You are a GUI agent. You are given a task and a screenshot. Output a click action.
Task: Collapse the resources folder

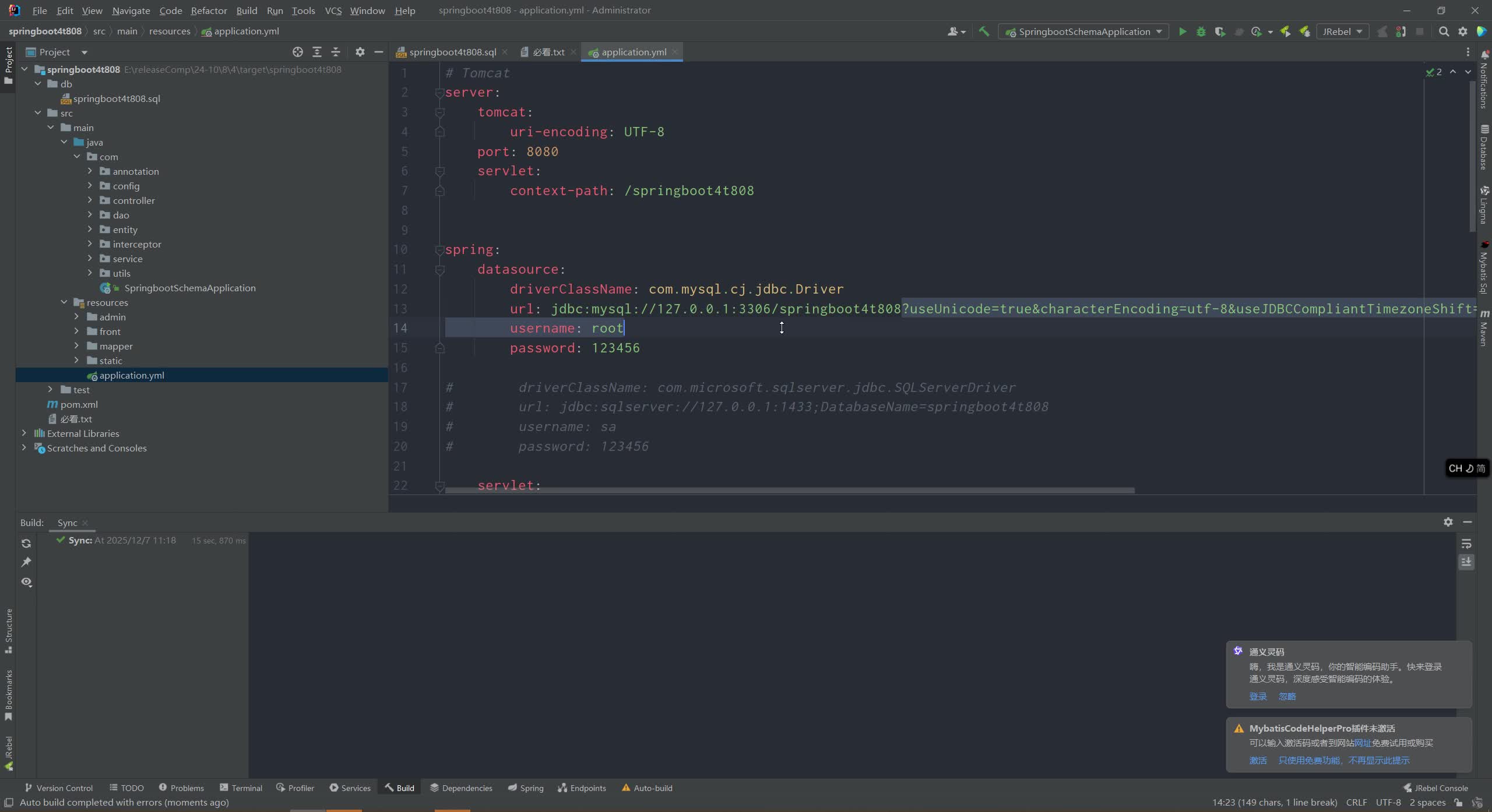64,302
